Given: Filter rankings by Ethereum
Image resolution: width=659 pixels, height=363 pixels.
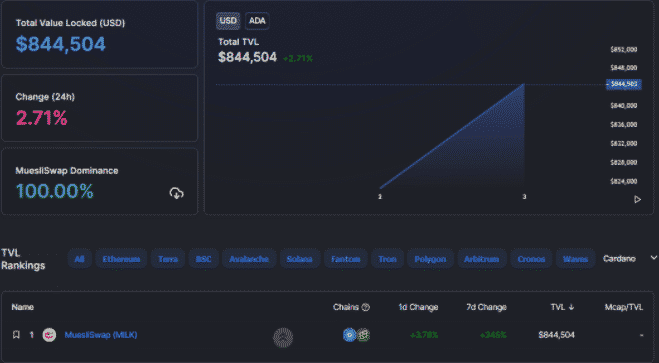Looking at the screenshot, I should coord(121,259).
